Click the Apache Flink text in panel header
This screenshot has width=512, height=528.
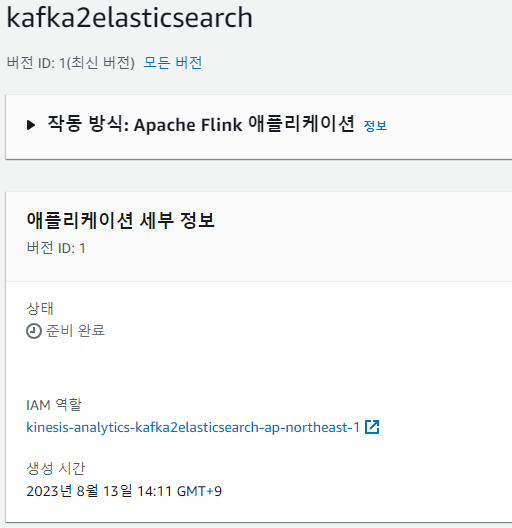point(188,125)
